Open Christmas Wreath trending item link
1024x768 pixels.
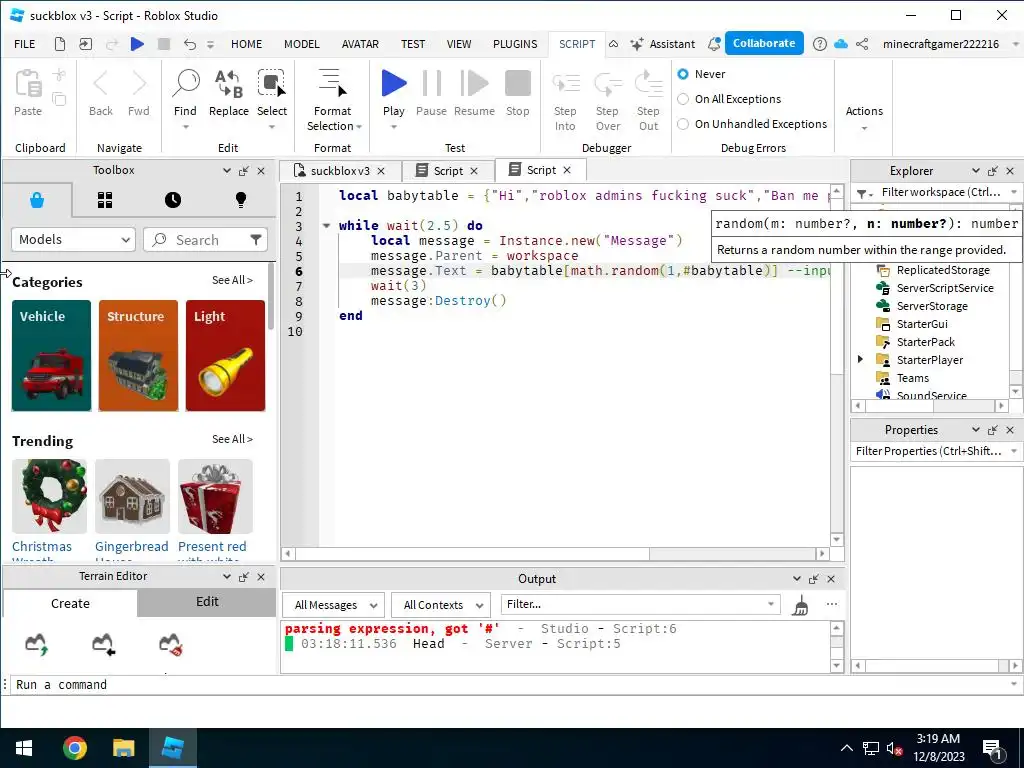(x=42, y=551)
